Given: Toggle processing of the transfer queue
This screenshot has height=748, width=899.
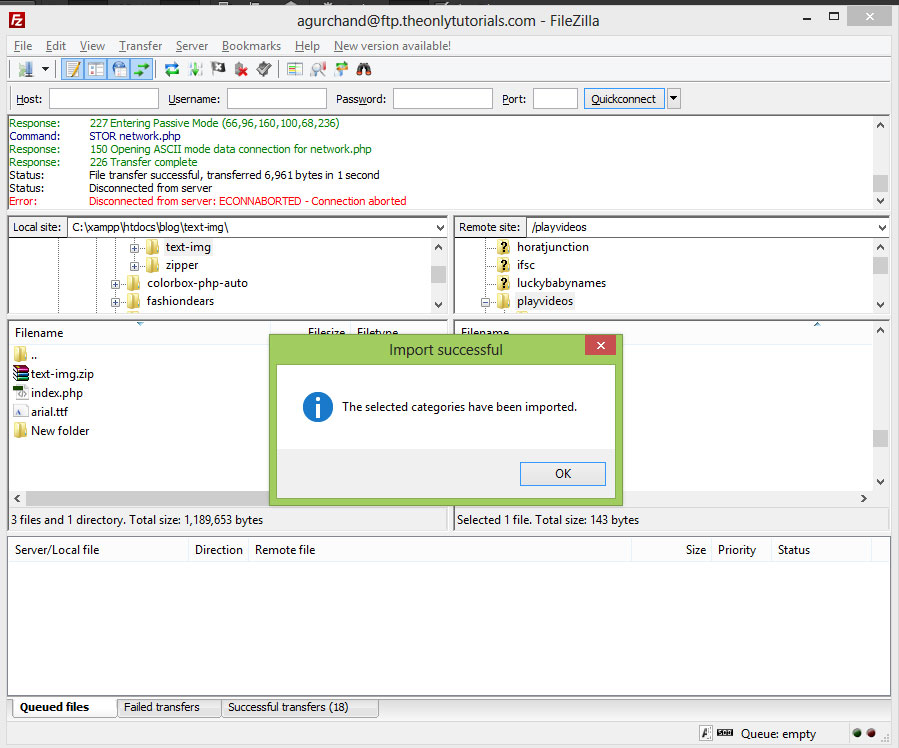Looking at the screenshot, I should pyautogui.click(x=196, y=69).
